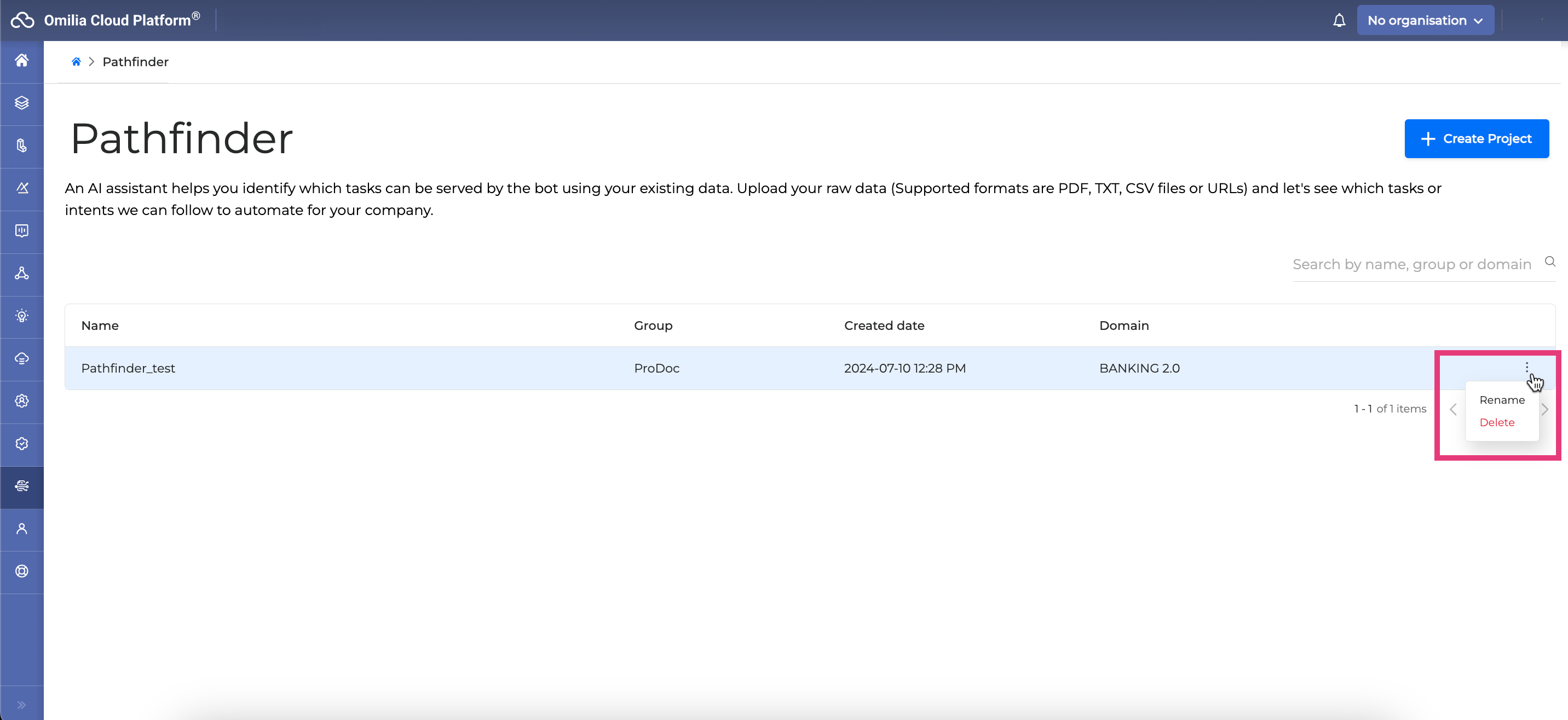Click the home breadcrumb icon

click(x=76, y=61)
